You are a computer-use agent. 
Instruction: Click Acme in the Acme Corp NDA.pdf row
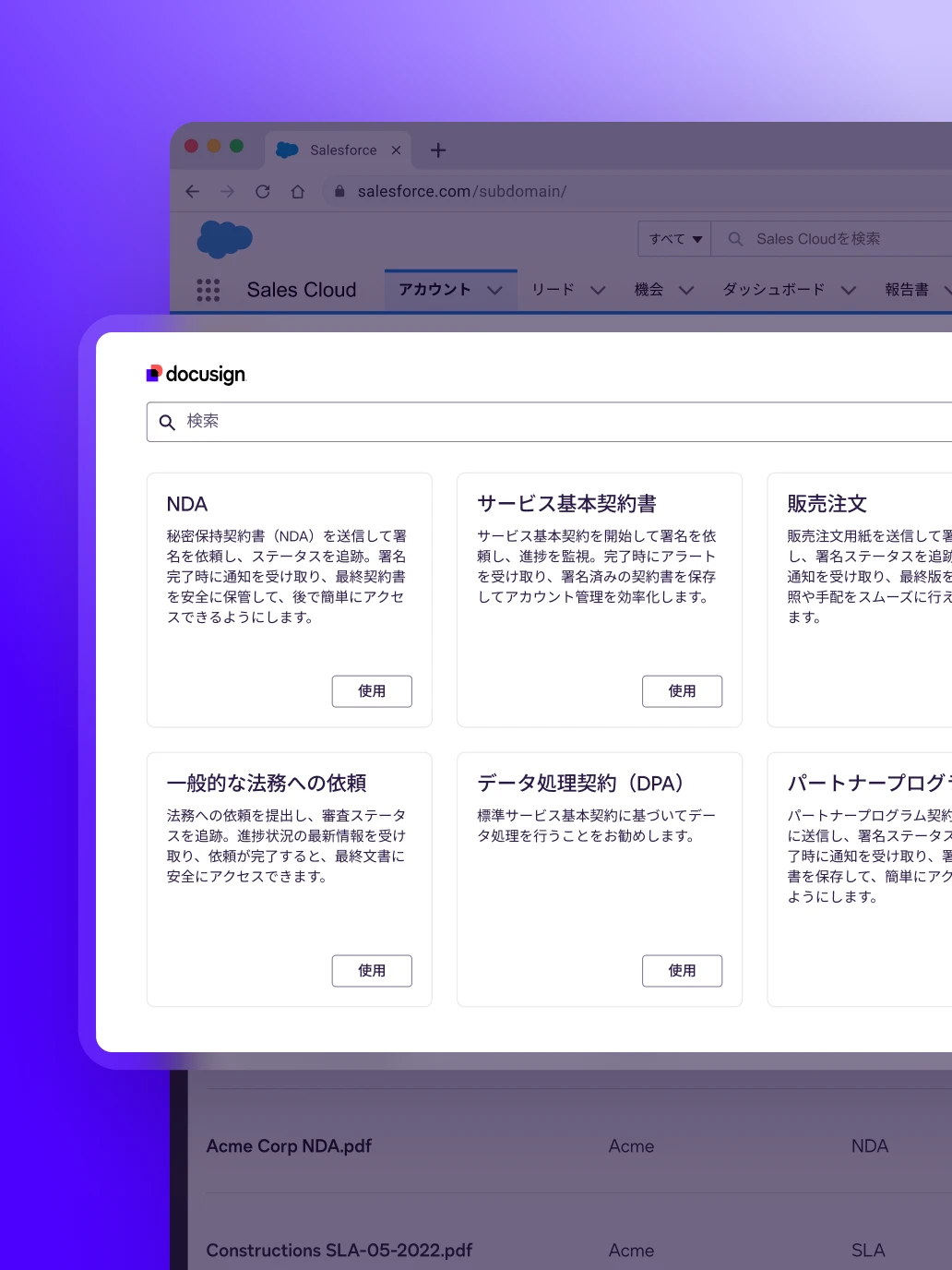pyautogui.click(x=632, y=1146)
